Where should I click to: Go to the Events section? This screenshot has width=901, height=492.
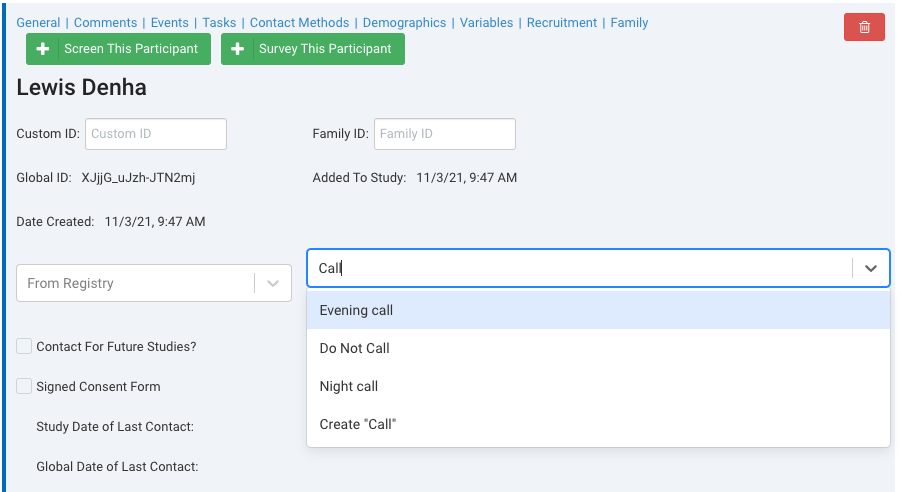[x=169, y=22]
